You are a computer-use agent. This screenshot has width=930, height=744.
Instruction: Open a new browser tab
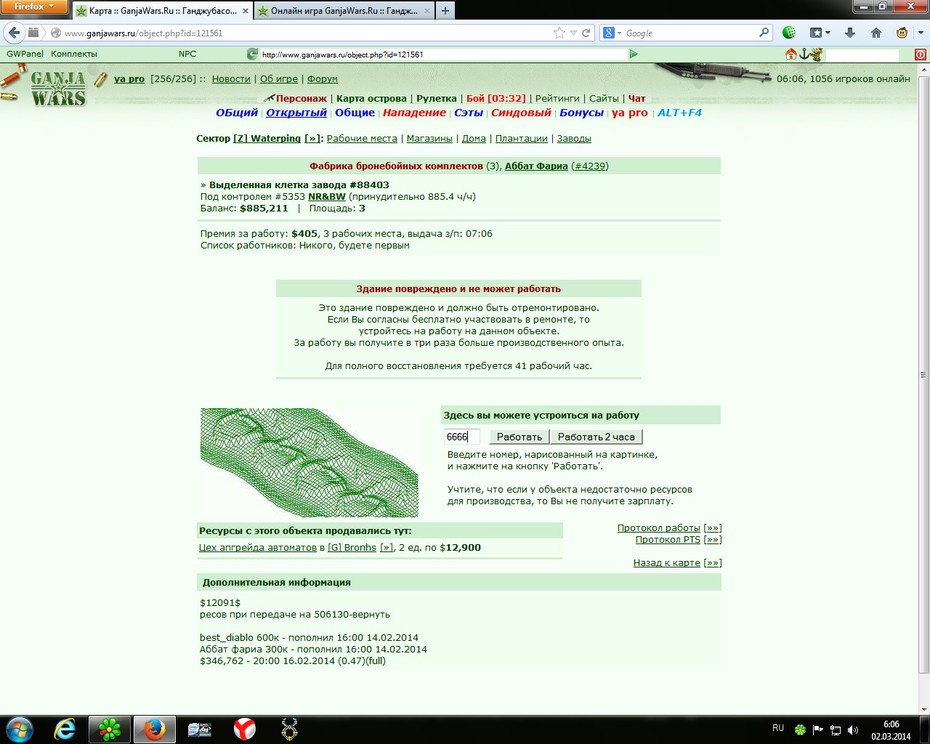(x=445, y=10)
